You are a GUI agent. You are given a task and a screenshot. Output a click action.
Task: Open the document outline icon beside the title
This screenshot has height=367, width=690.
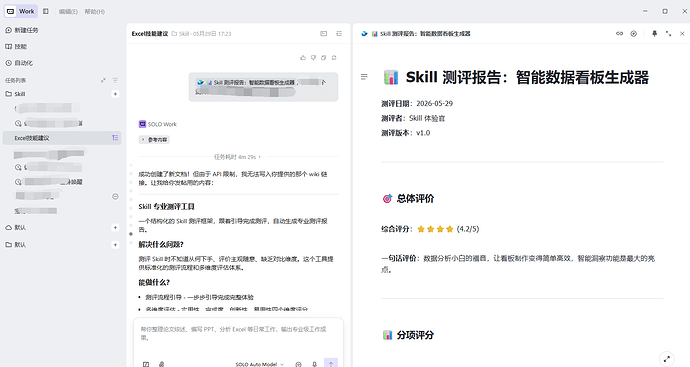click(x=364, y=77)
